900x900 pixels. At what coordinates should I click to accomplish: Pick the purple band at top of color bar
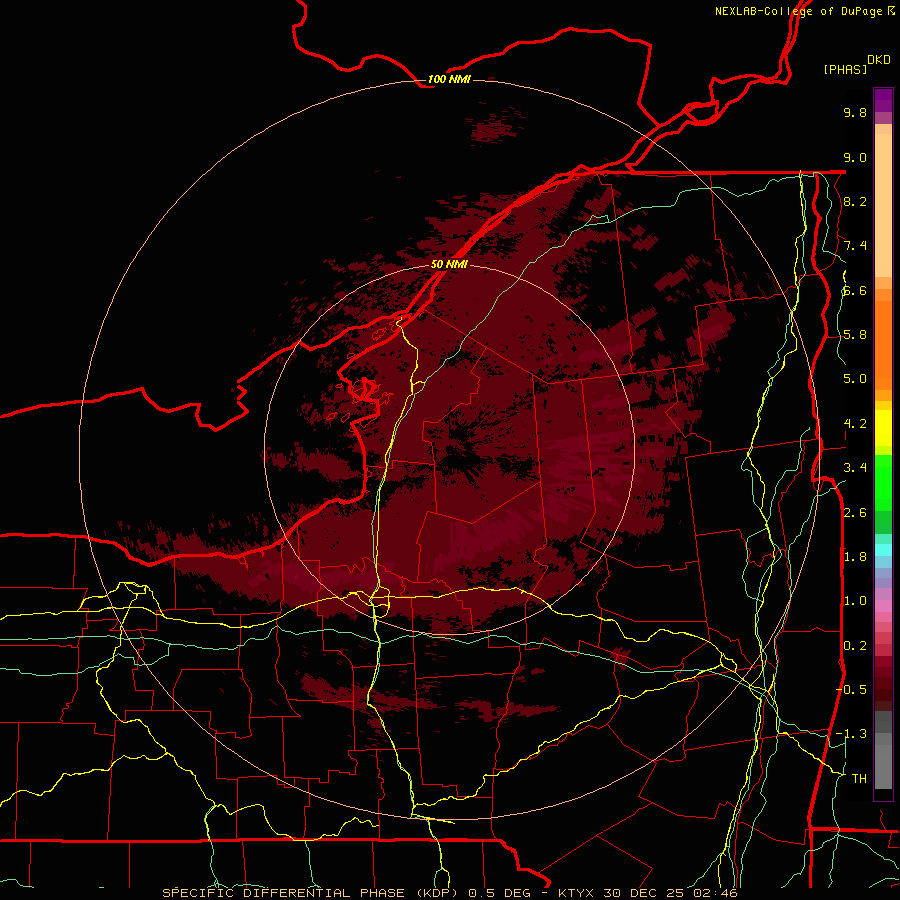pyautogui.click(x=883, y=100)
